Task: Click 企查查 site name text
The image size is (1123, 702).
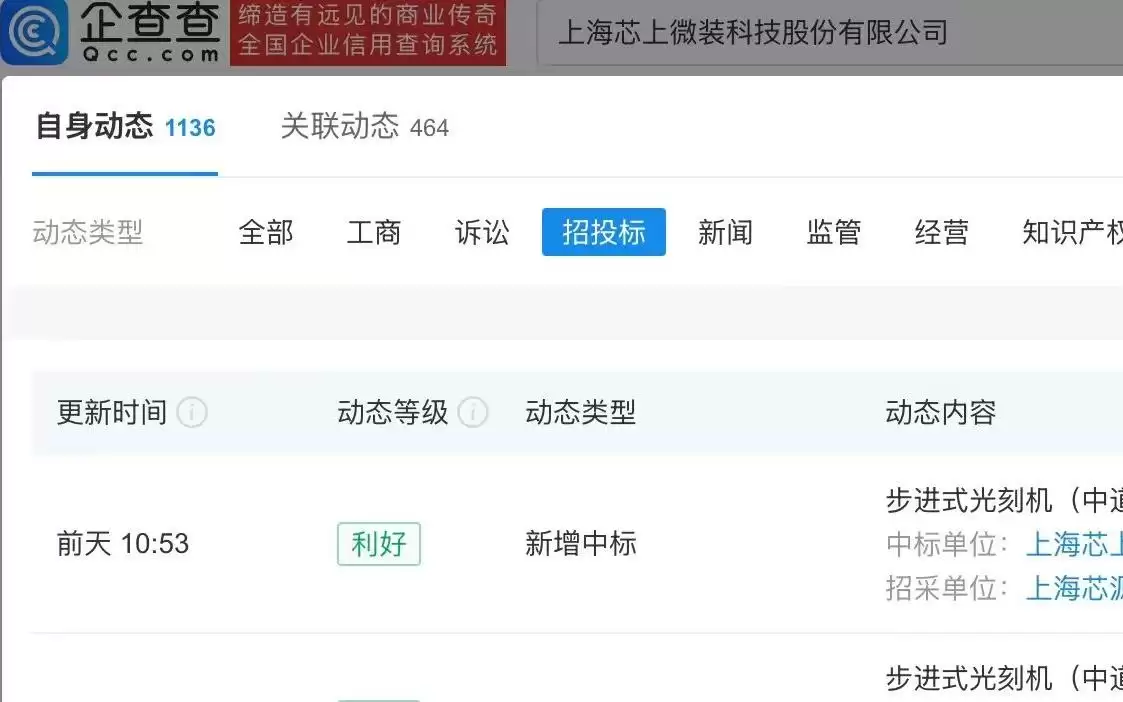Action: pos(150,21)
